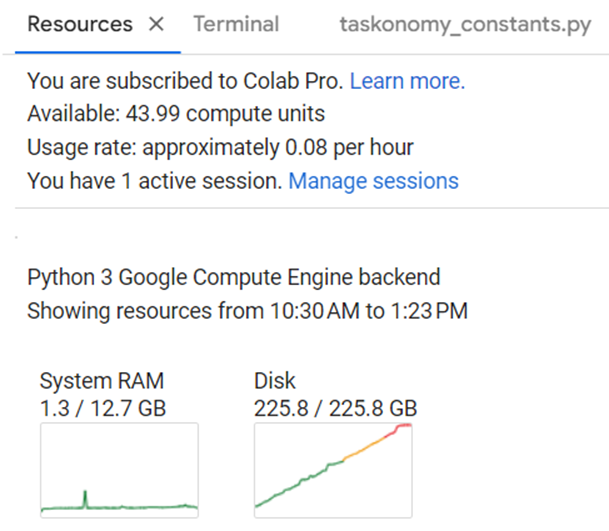Click the System RAM label

pos(101,381)
